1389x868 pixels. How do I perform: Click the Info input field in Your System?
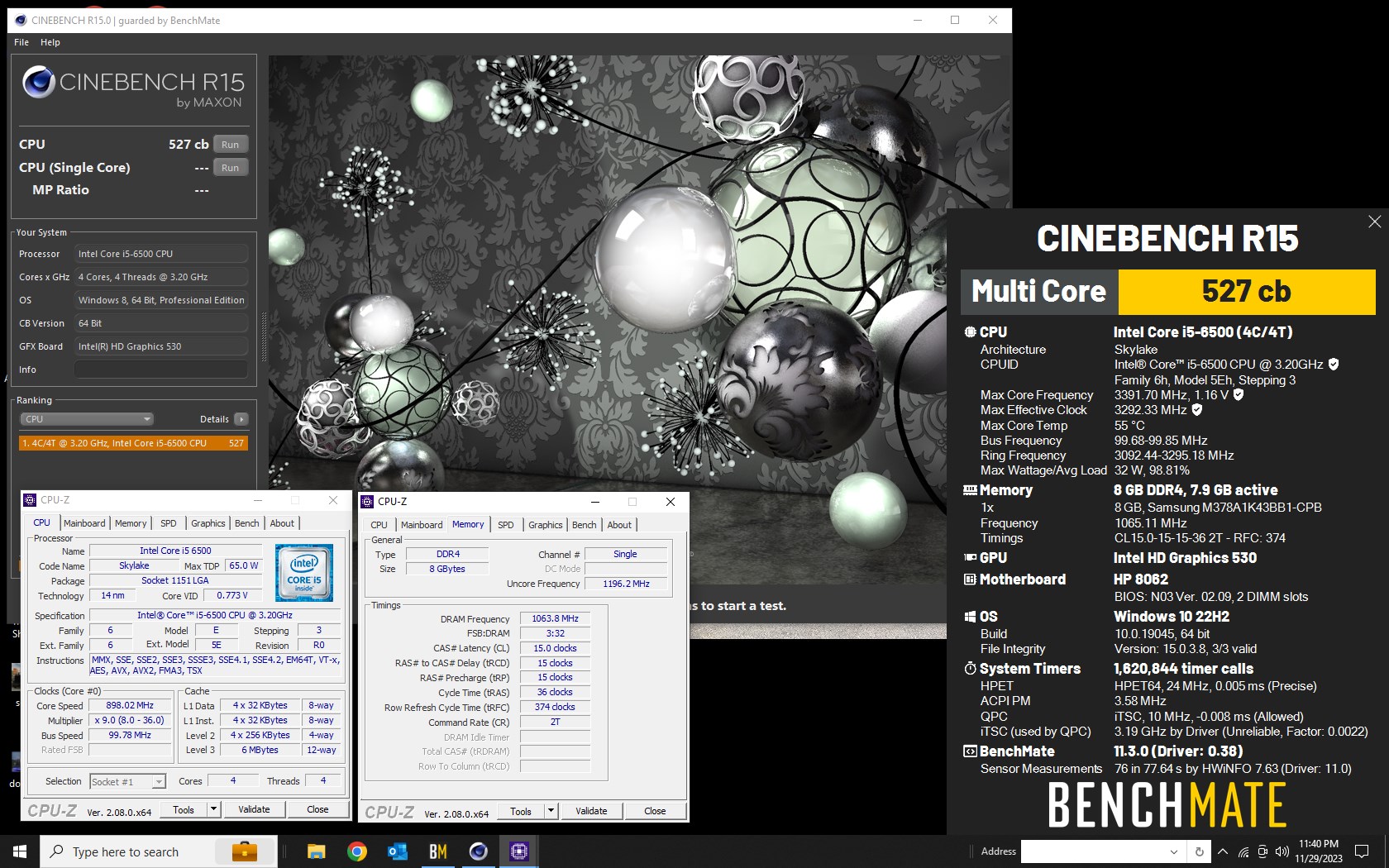click(x=161, y=370)
